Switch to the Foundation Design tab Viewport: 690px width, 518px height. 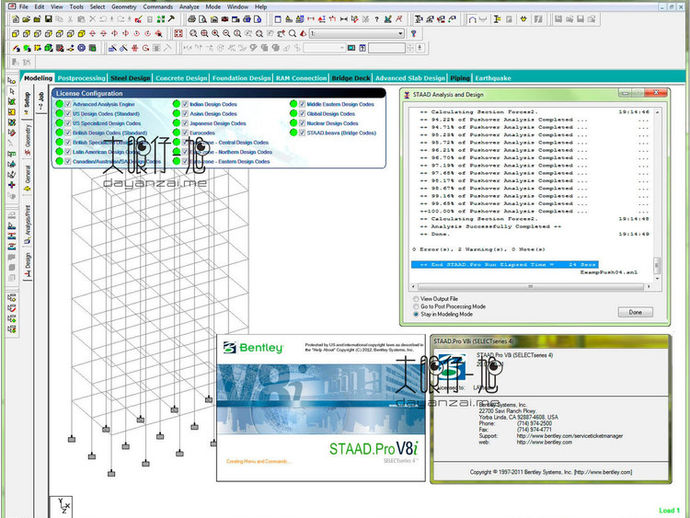point(241,78)
